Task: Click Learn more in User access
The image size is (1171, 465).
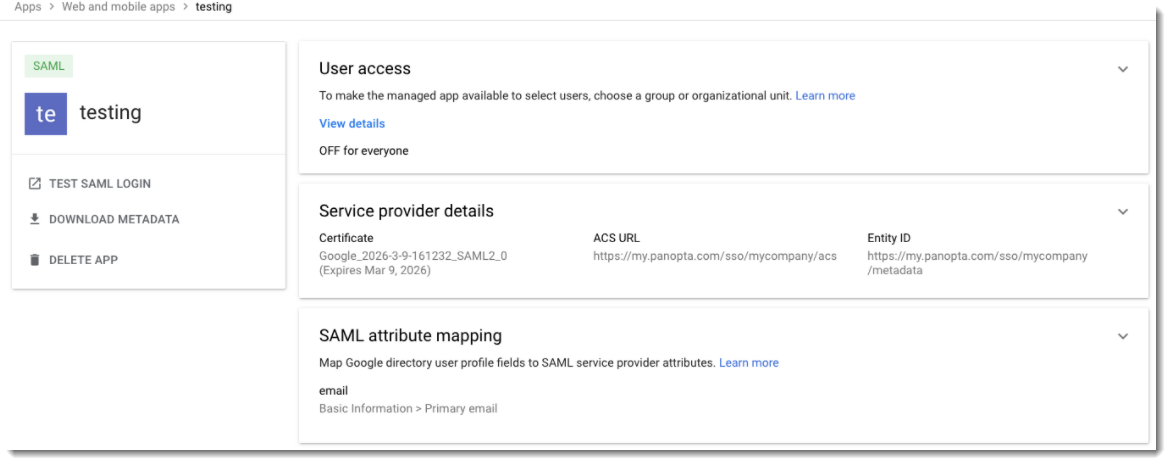Action: coord(825,96)
